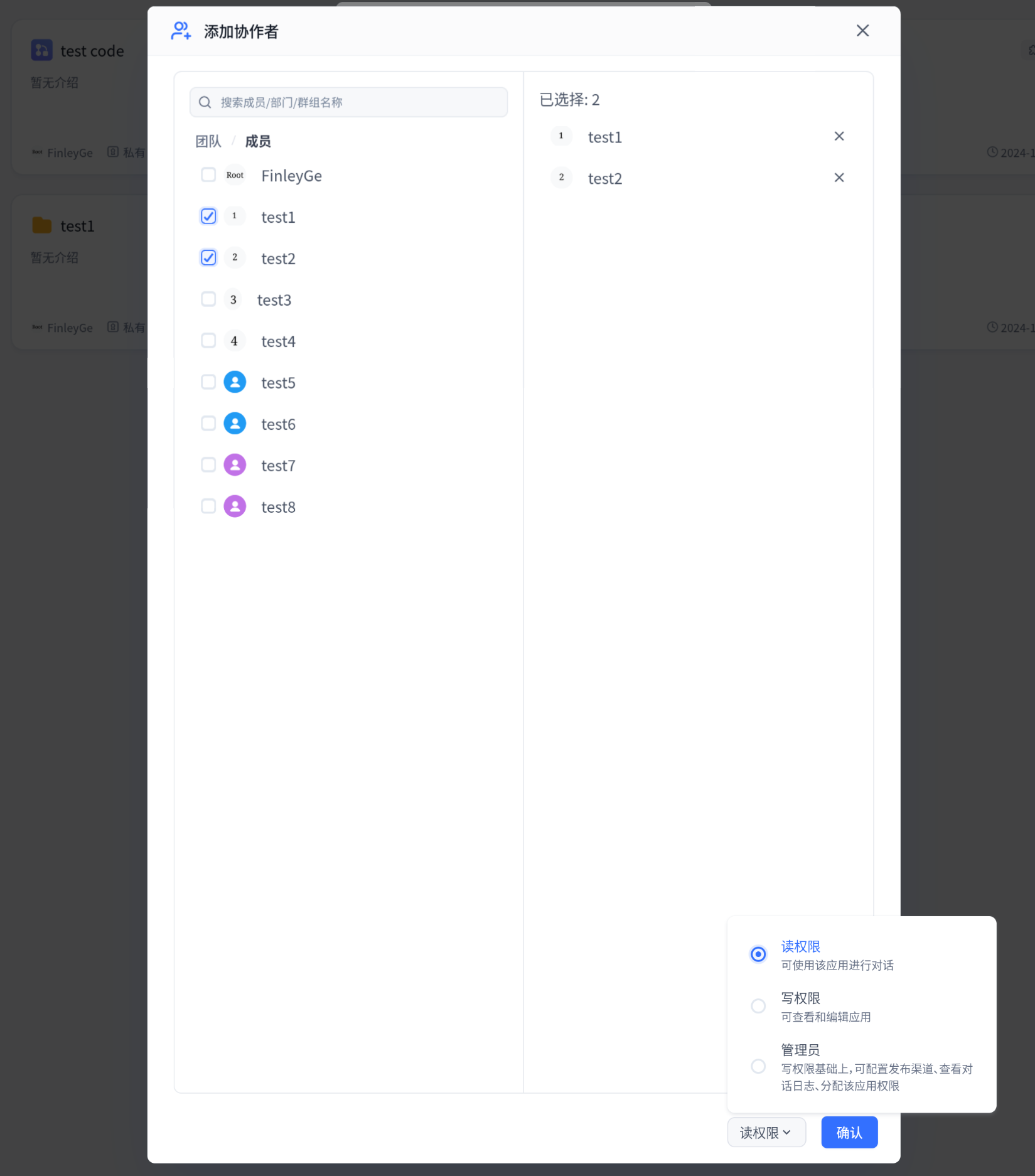Remove test1 from selected list

click(x=839, y=136)
